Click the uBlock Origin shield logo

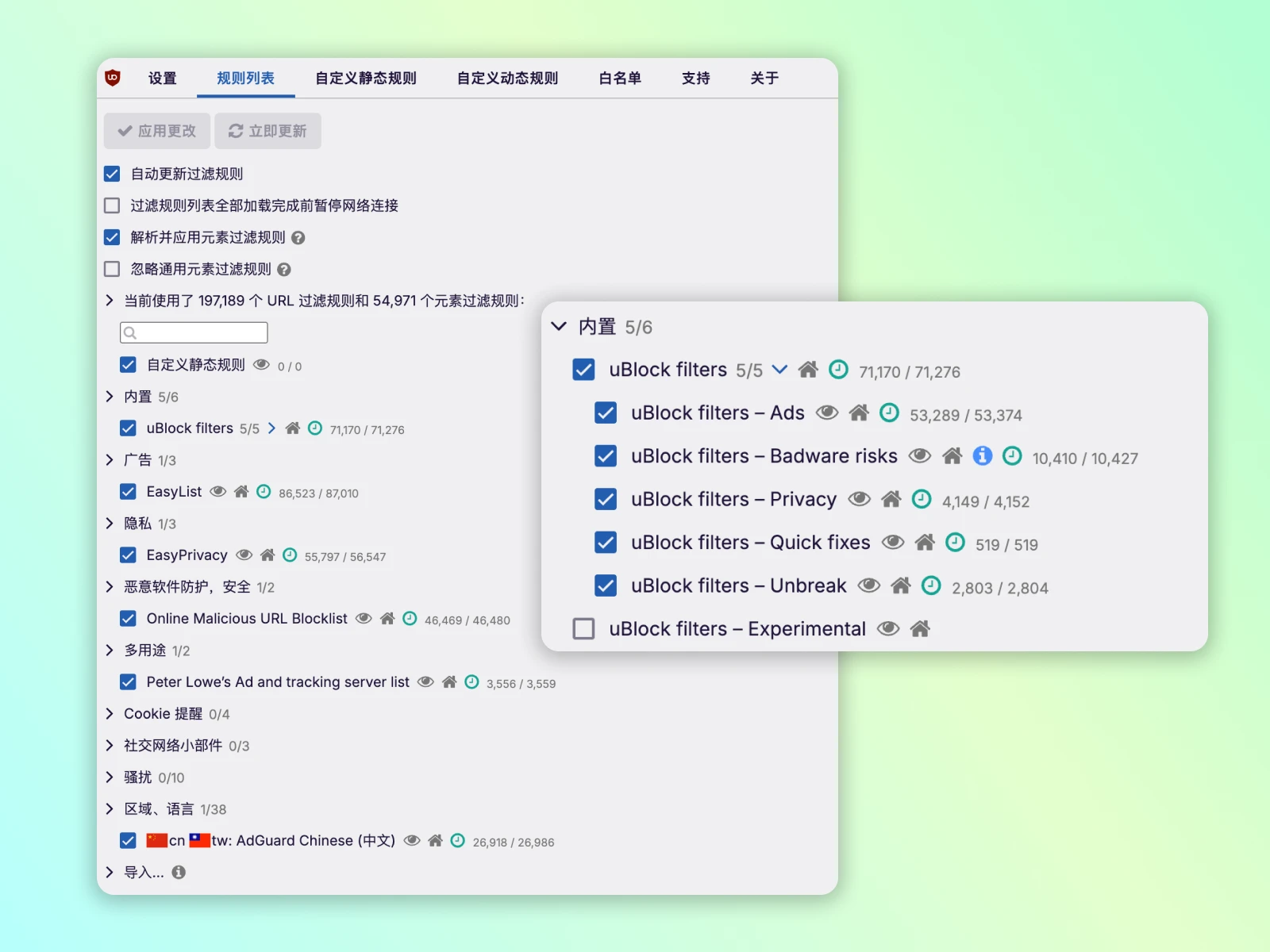click(x=113, y=78)
